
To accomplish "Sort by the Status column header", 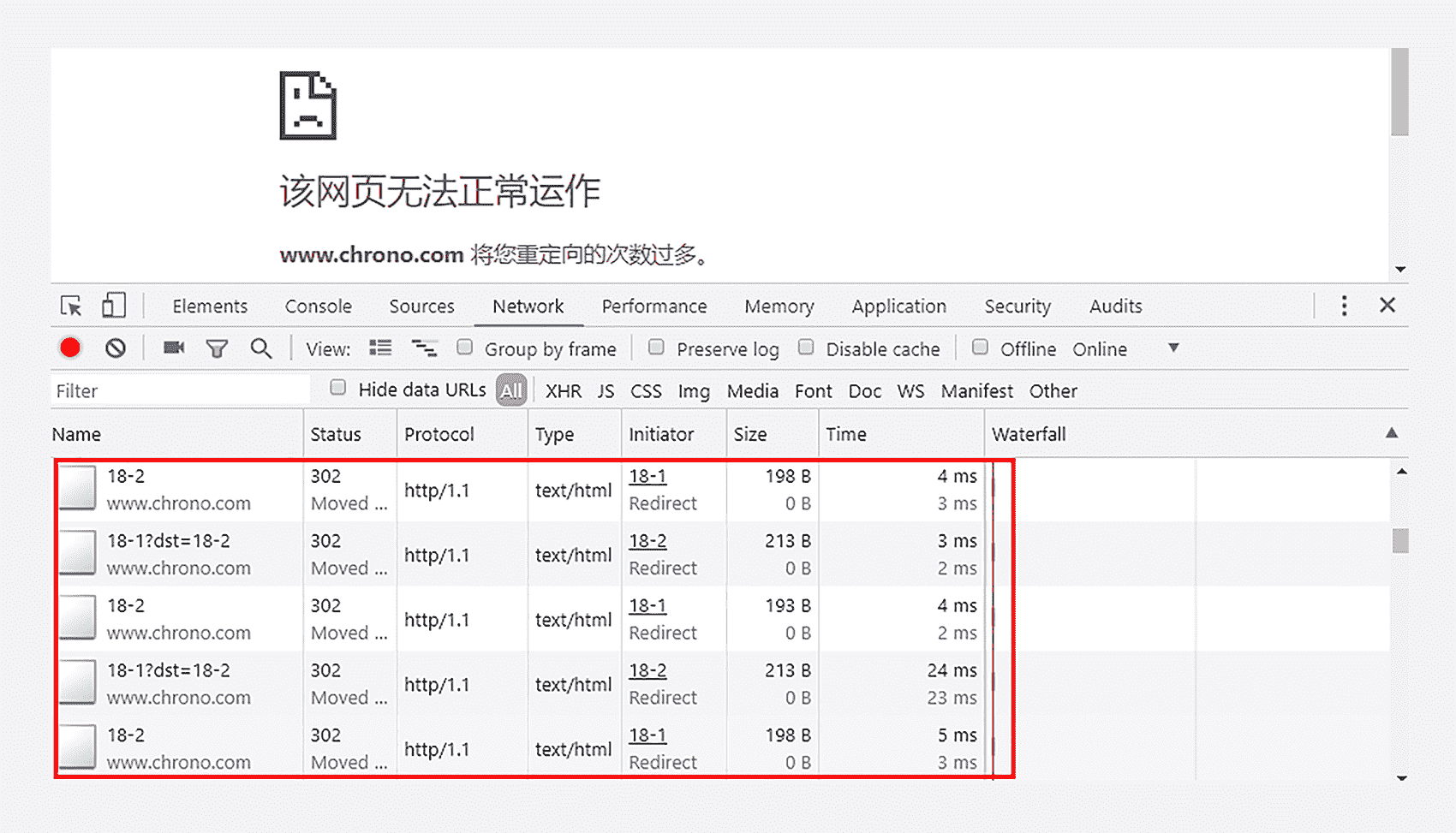I will pos(349,434).
